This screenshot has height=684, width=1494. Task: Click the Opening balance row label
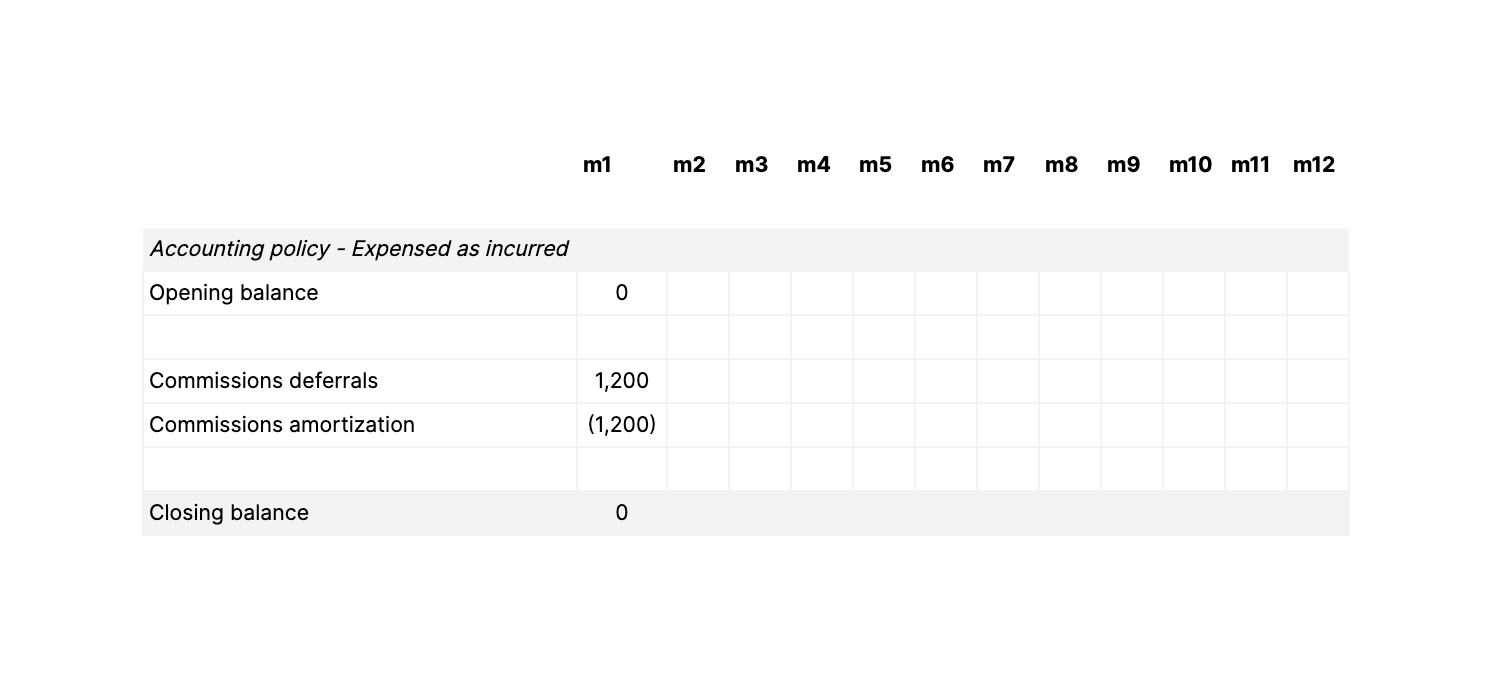234,293
